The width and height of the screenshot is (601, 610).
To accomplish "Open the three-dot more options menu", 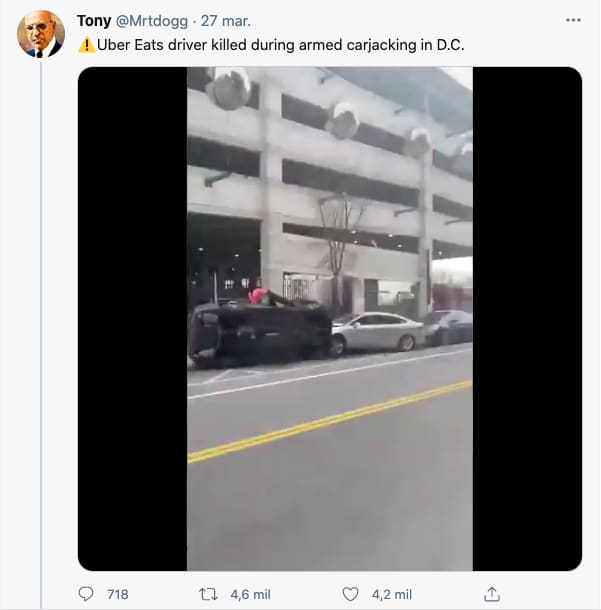I will coord(572,20).
